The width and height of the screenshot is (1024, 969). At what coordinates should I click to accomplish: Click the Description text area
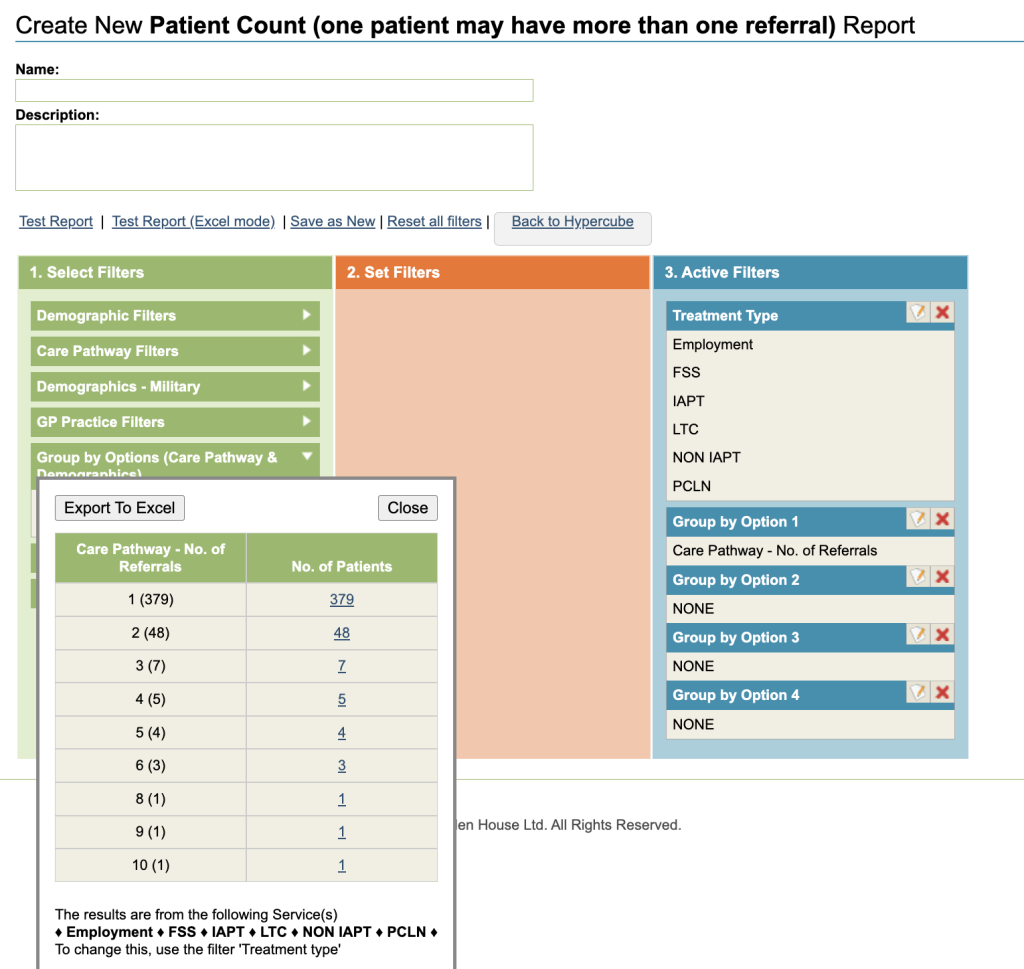pyautogui.click(x=274, y=157)
